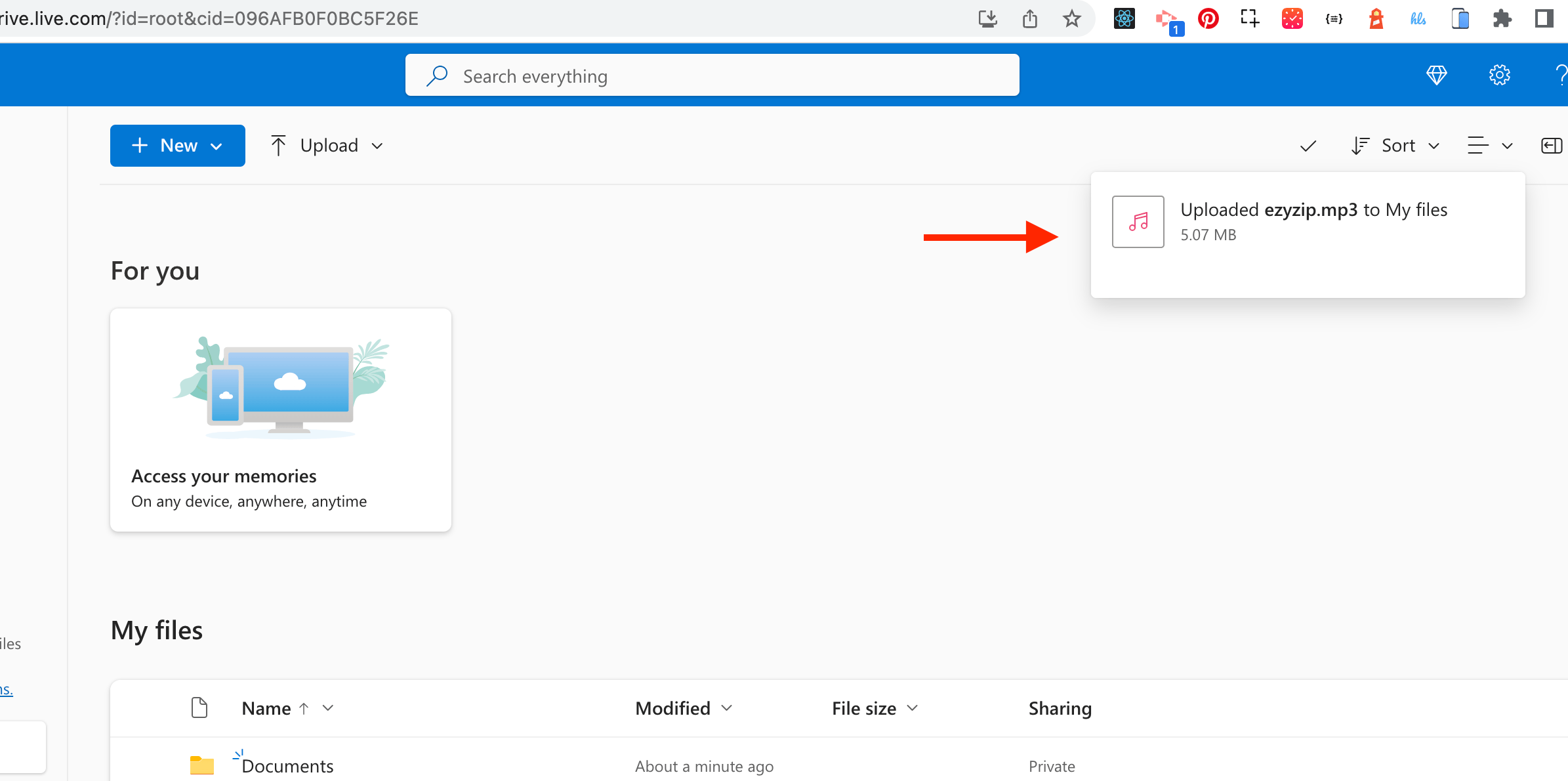Click the music file icon in notification

[x=1138, y=222]
